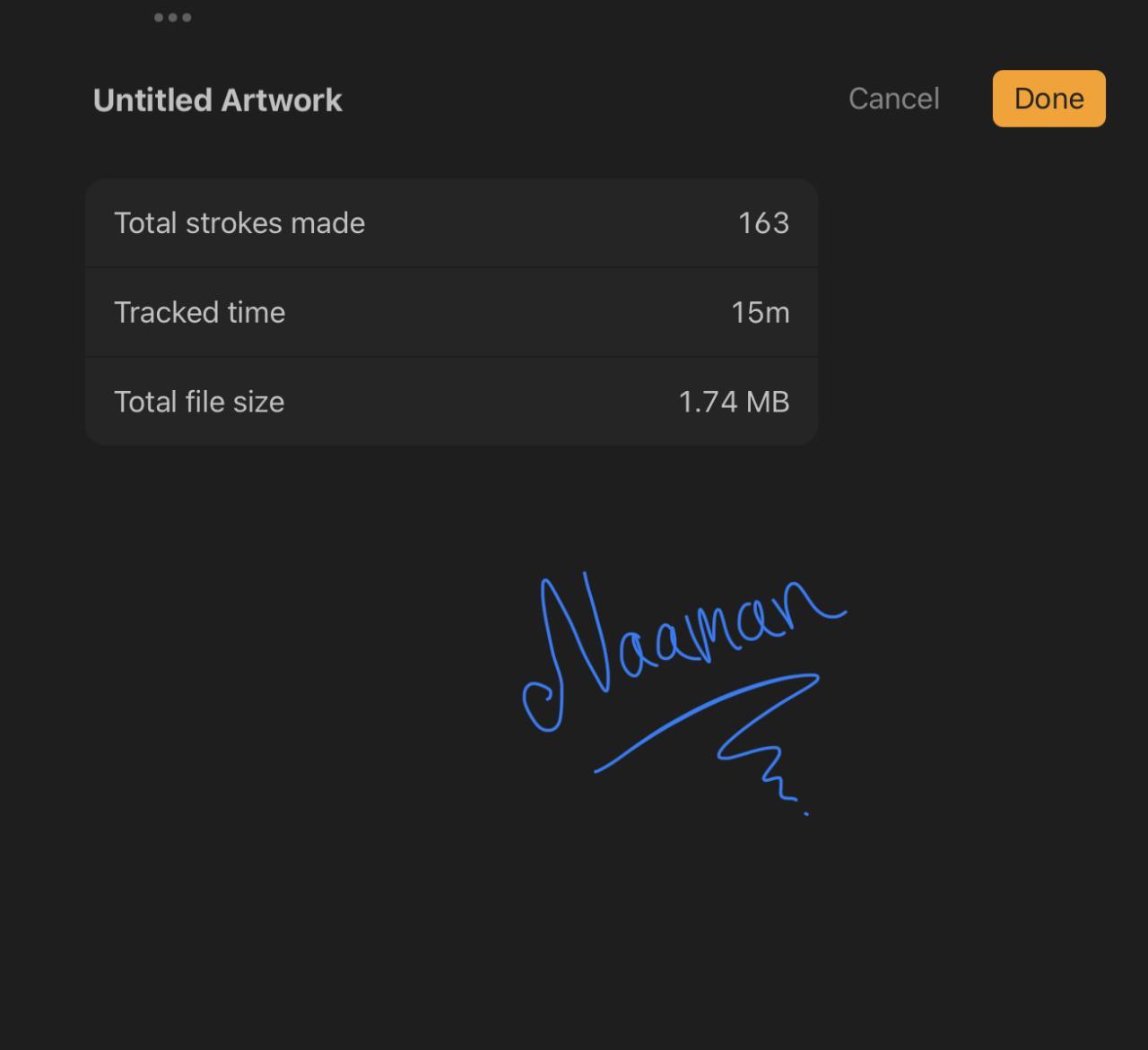This screenshot has height=1050, width=1148.
Task: Rename the Untitled Artwork title
Action: pyautogui.click(x=218, y=100)
